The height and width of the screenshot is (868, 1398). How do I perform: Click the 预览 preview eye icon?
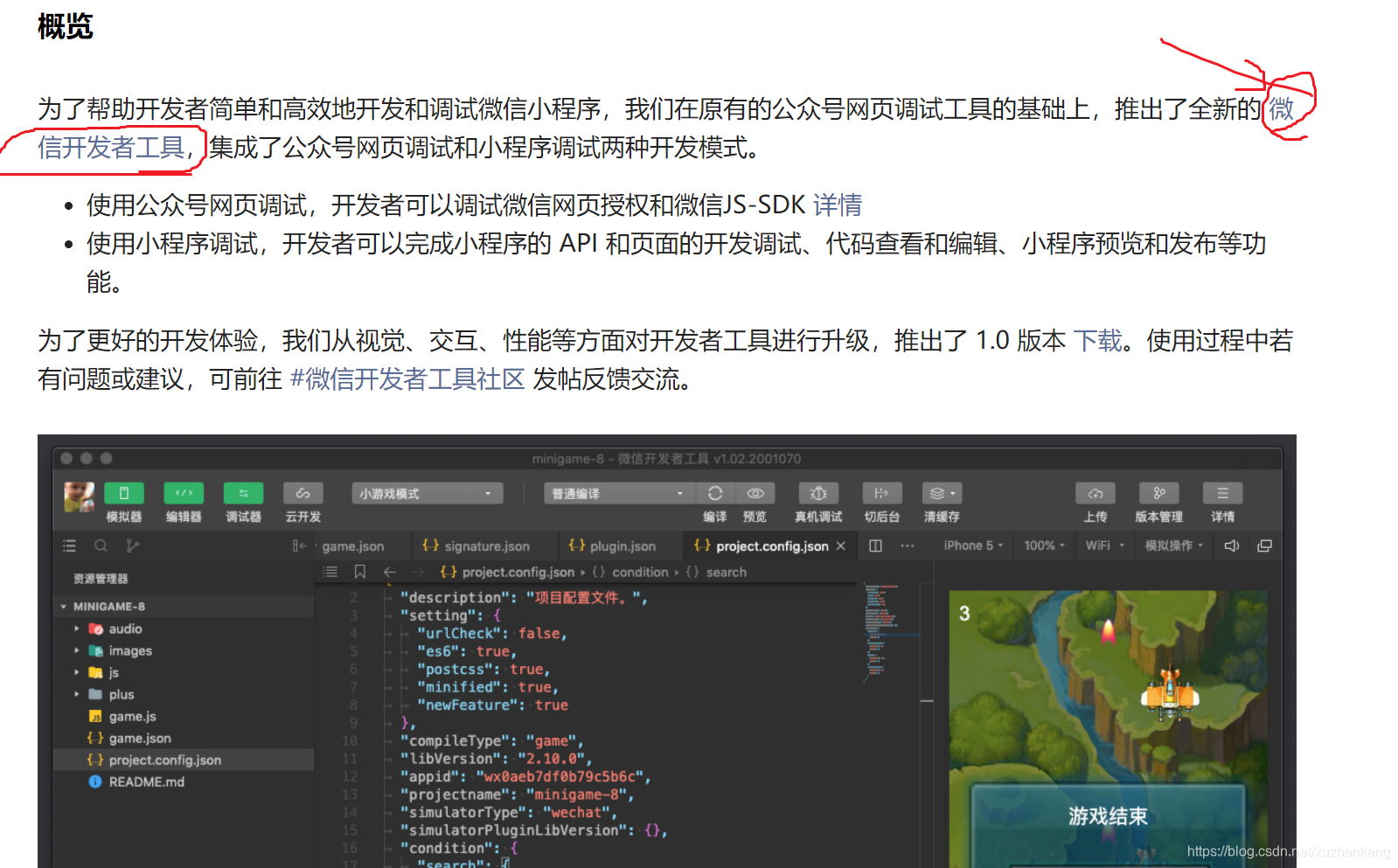point(755,493)
